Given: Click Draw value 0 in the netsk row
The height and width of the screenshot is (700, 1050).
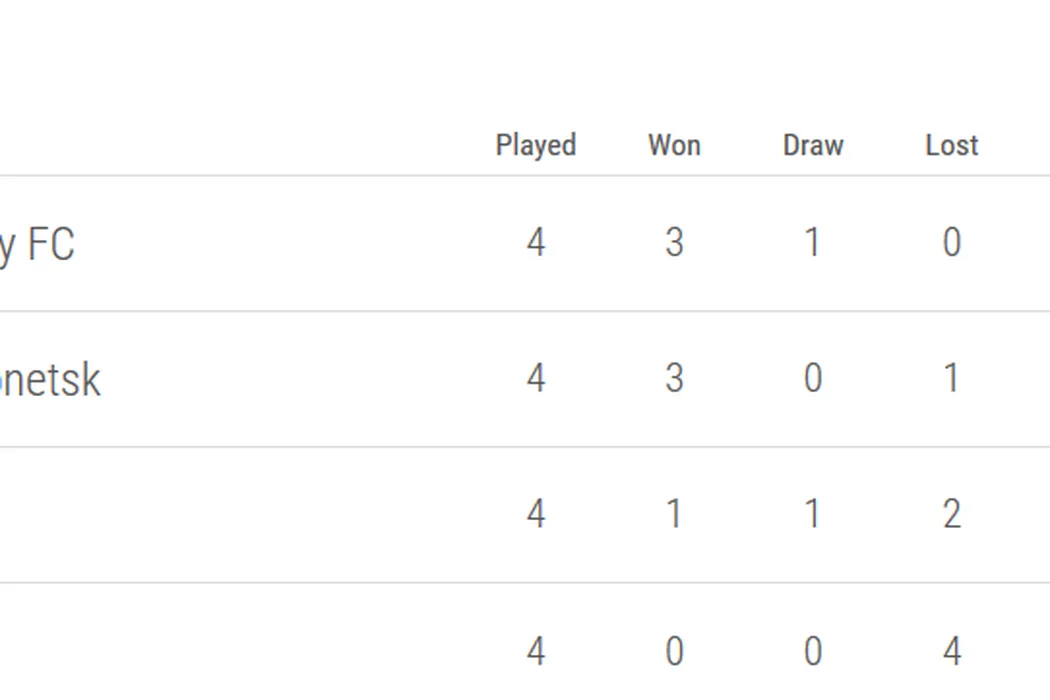Looking at the screenshot, I should [x=813, y=379].
